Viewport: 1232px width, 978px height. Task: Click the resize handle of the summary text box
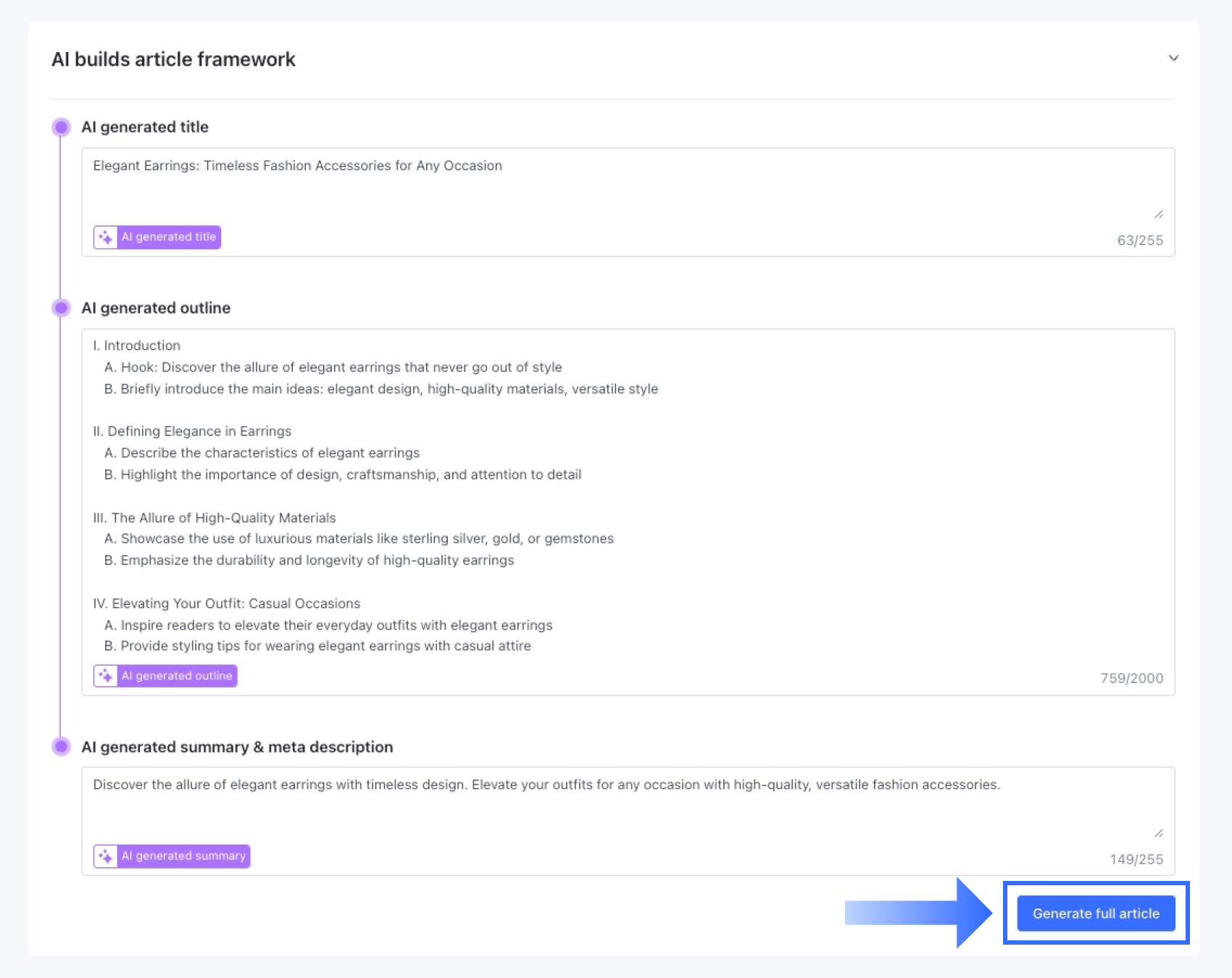click(1158, 833)
